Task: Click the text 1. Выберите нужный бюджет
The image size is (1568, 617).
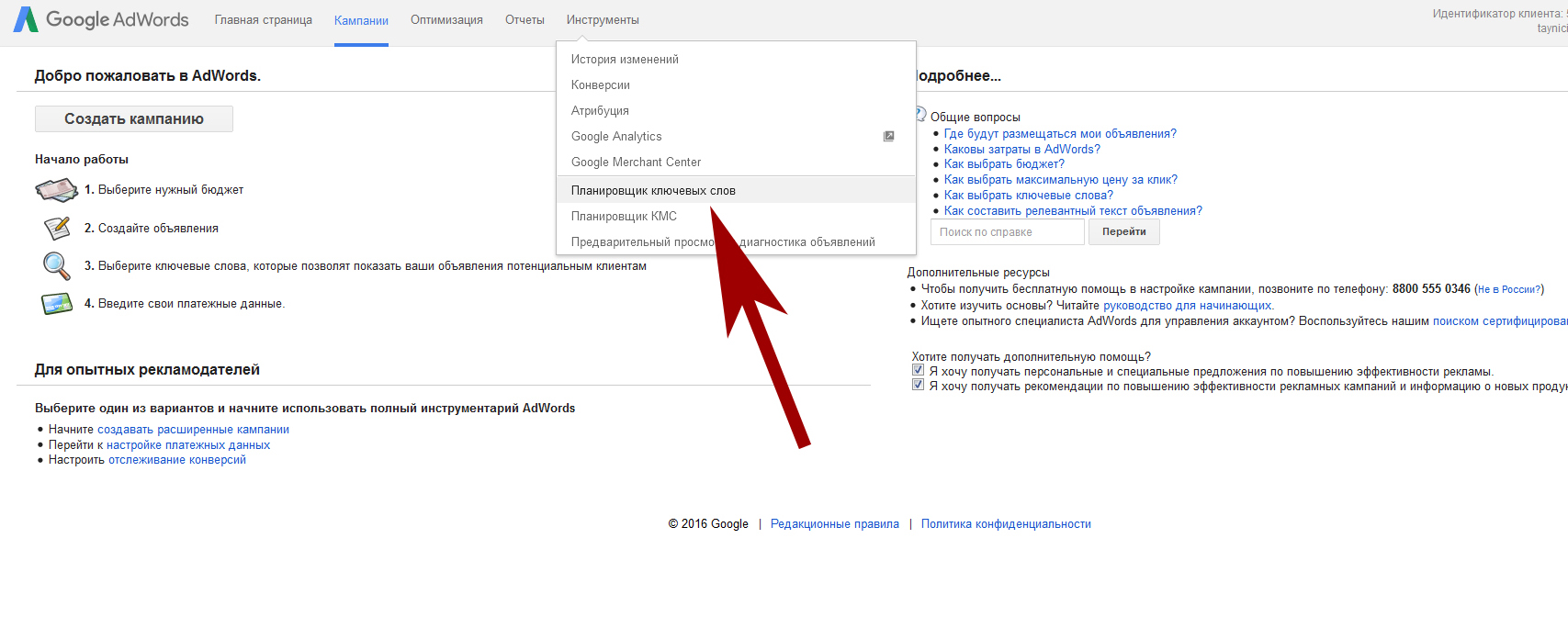Action: coord(164,190)
